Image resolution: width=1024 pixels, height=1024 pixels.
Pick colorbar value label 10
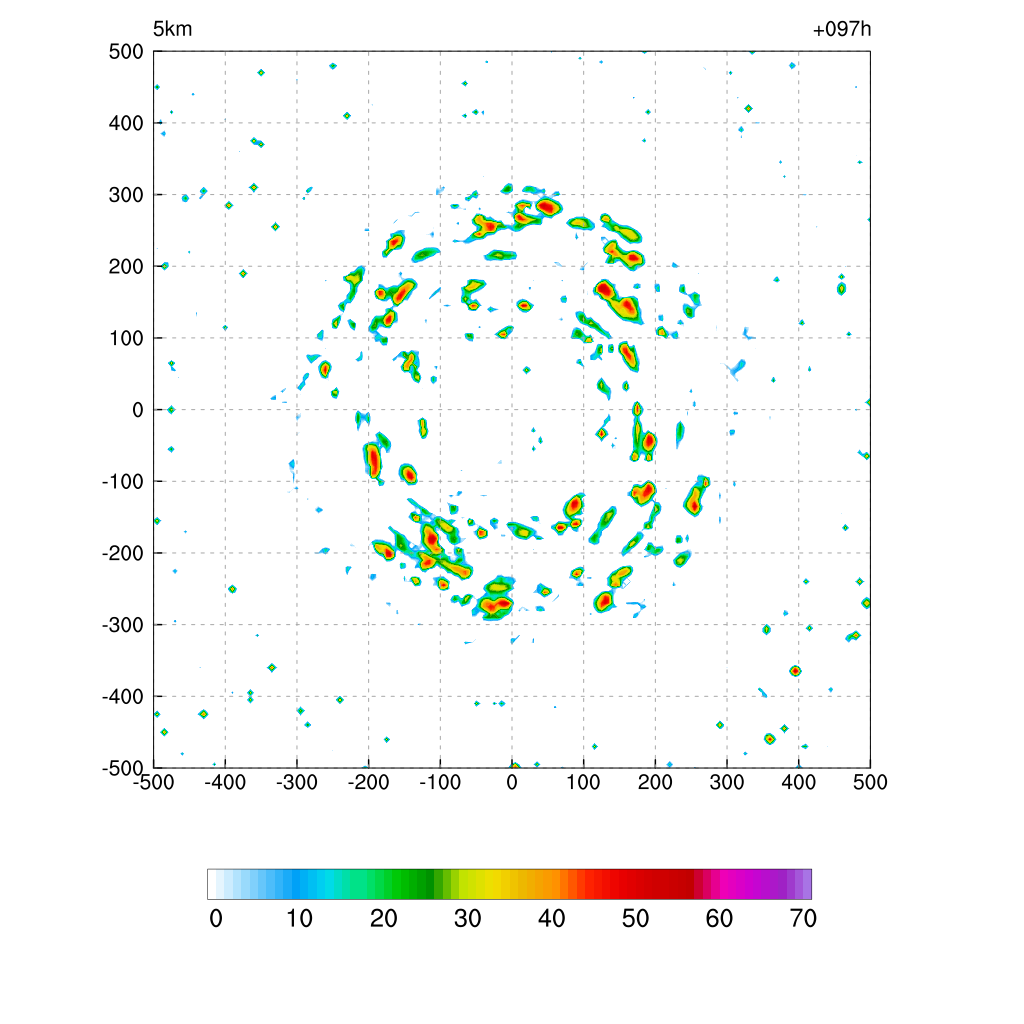coord(299,919)
